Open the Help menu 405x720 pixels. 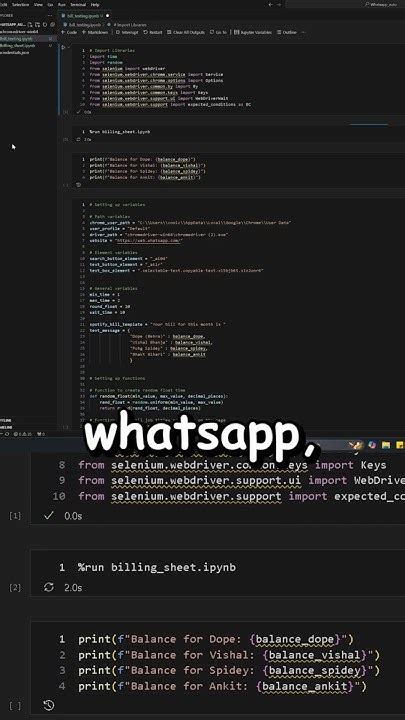click(95, 4)
